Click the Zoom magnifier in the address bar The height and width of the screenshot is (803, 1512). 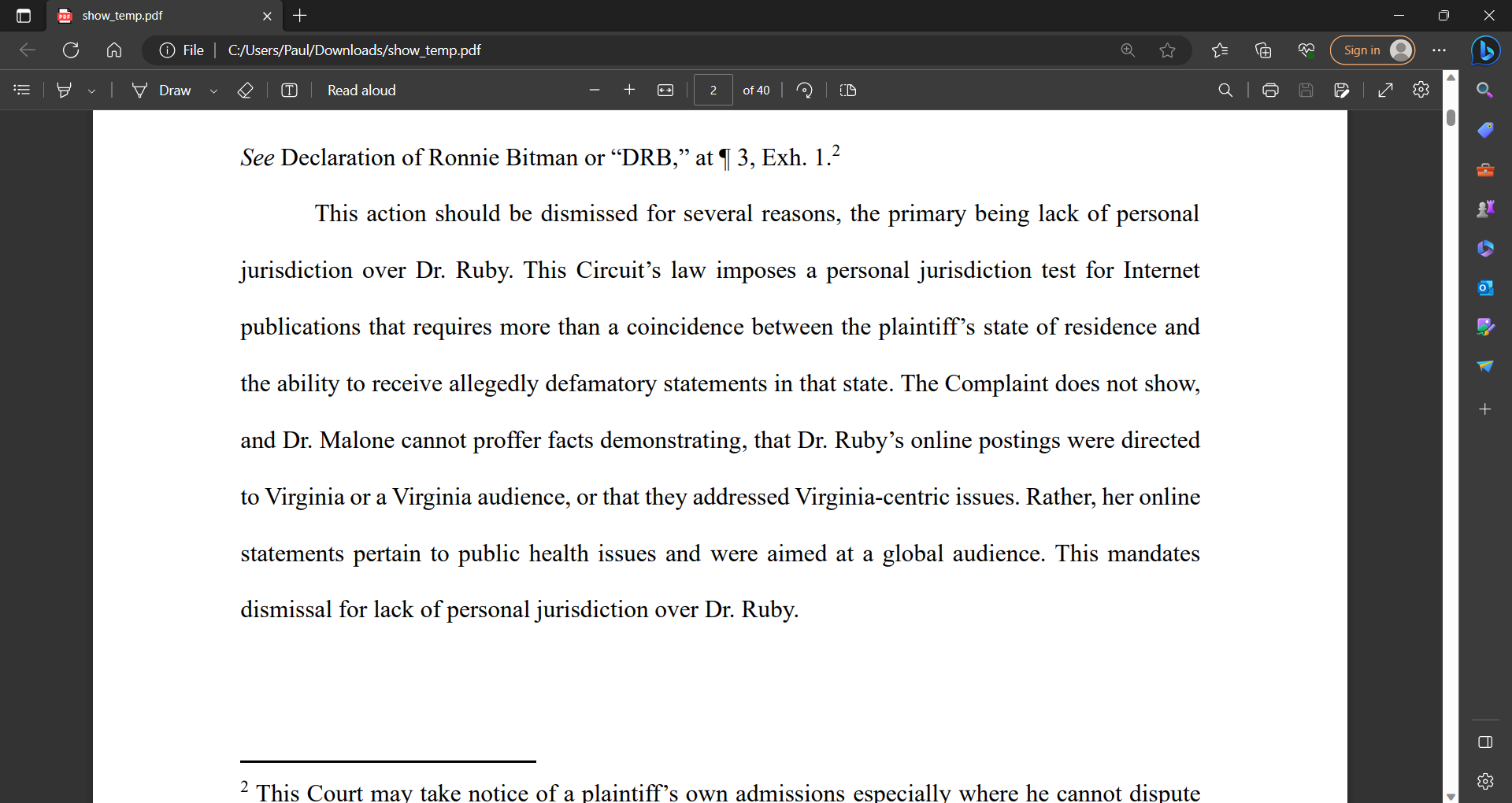pos(1128,50)
